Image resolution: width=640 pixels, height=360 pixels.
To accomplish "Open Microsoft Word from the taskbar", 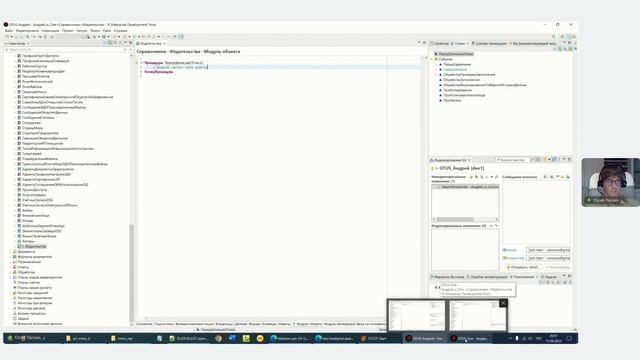I will coord(232,338).
